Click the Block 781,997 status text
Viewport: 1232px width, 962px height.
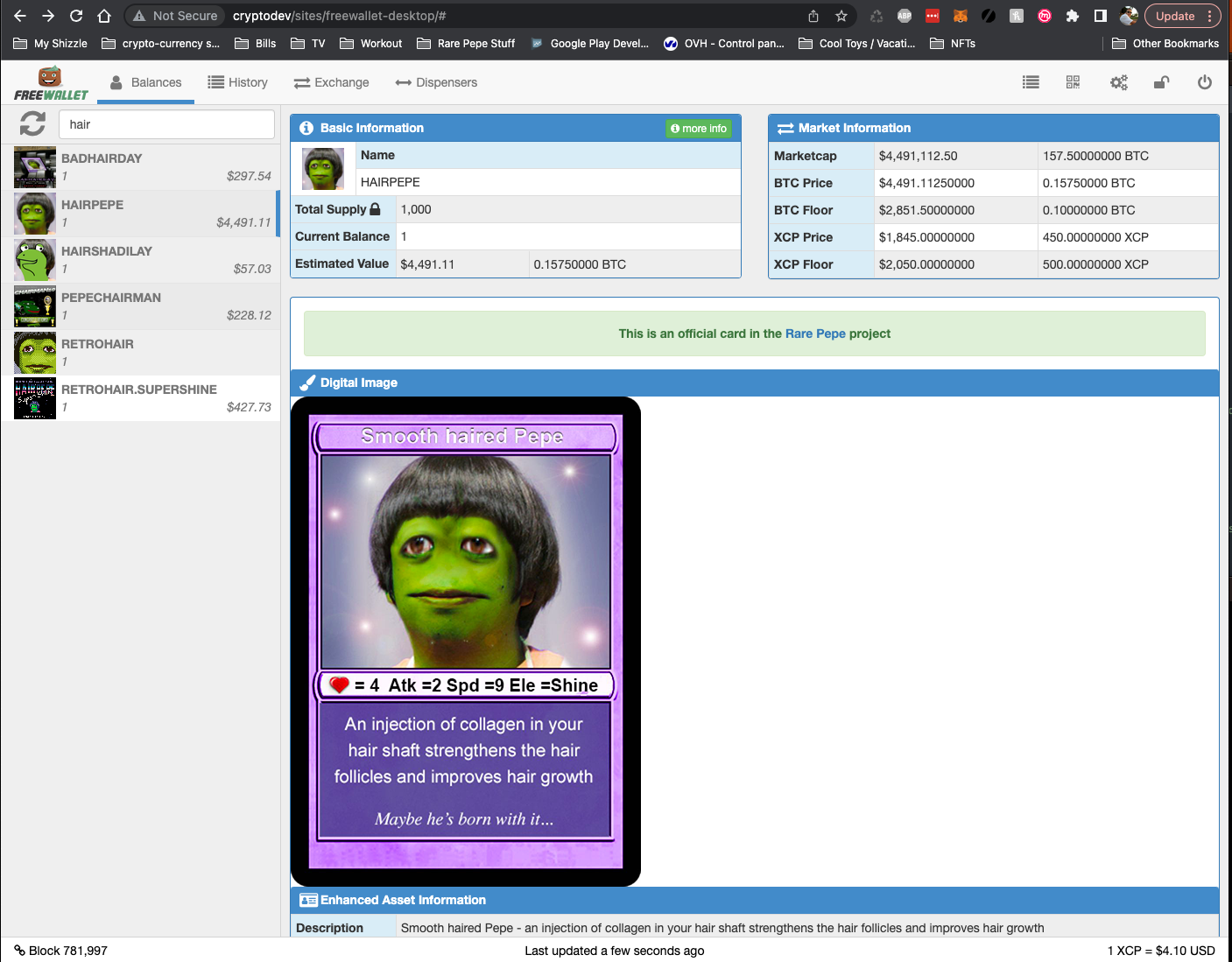(68, 951)
